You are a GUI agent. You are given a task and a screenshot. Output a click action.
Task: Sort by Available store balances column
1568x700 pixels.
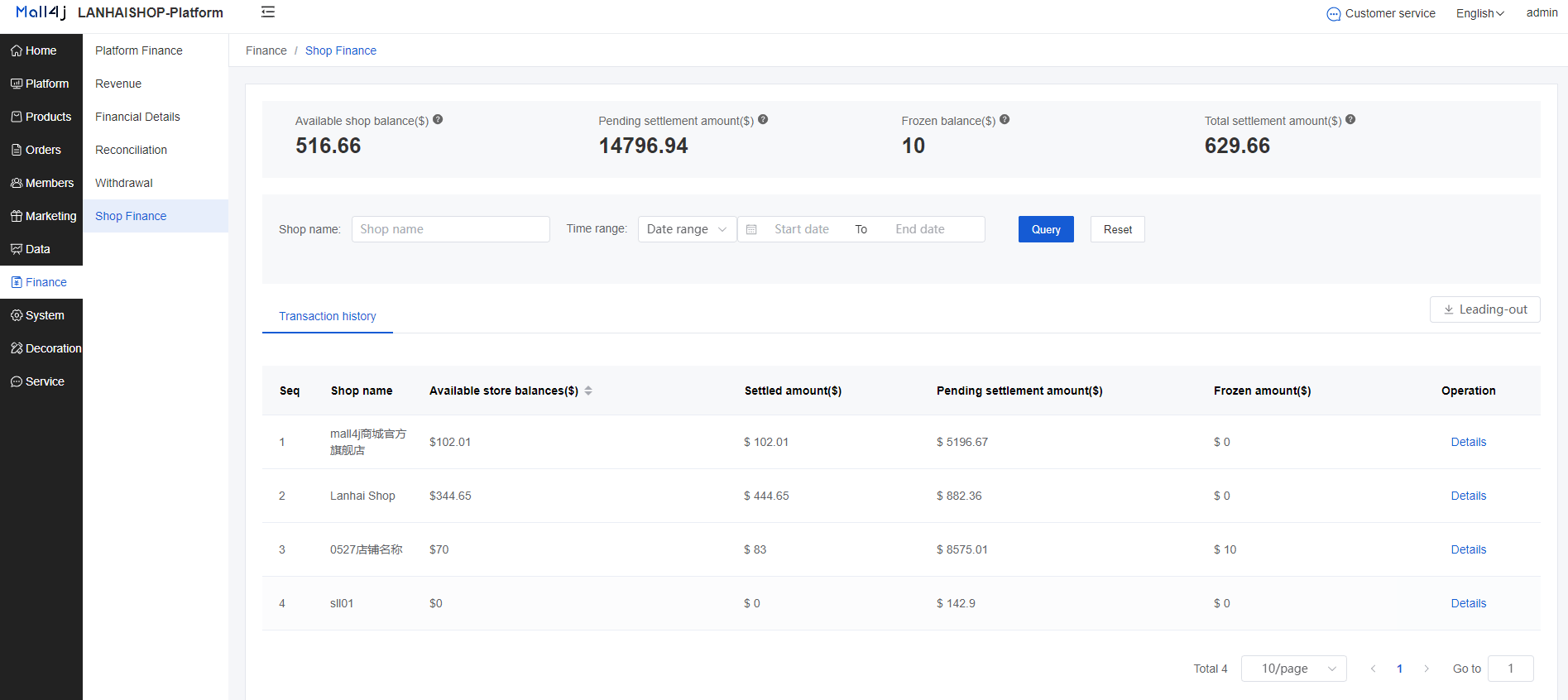[x=588, y=391]
